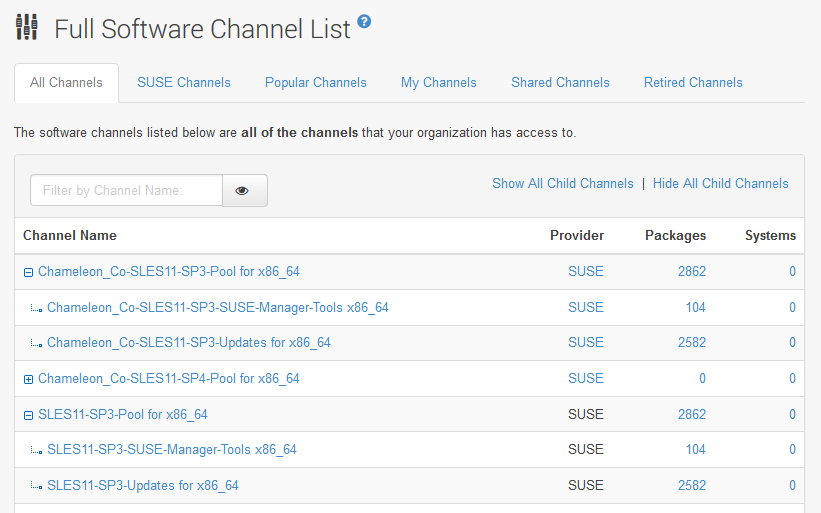
Task: Collapse Chameleon_Co-SLES11-SP3-Pool channel tree
Action: pyautogui.click(x=28, y=272)
